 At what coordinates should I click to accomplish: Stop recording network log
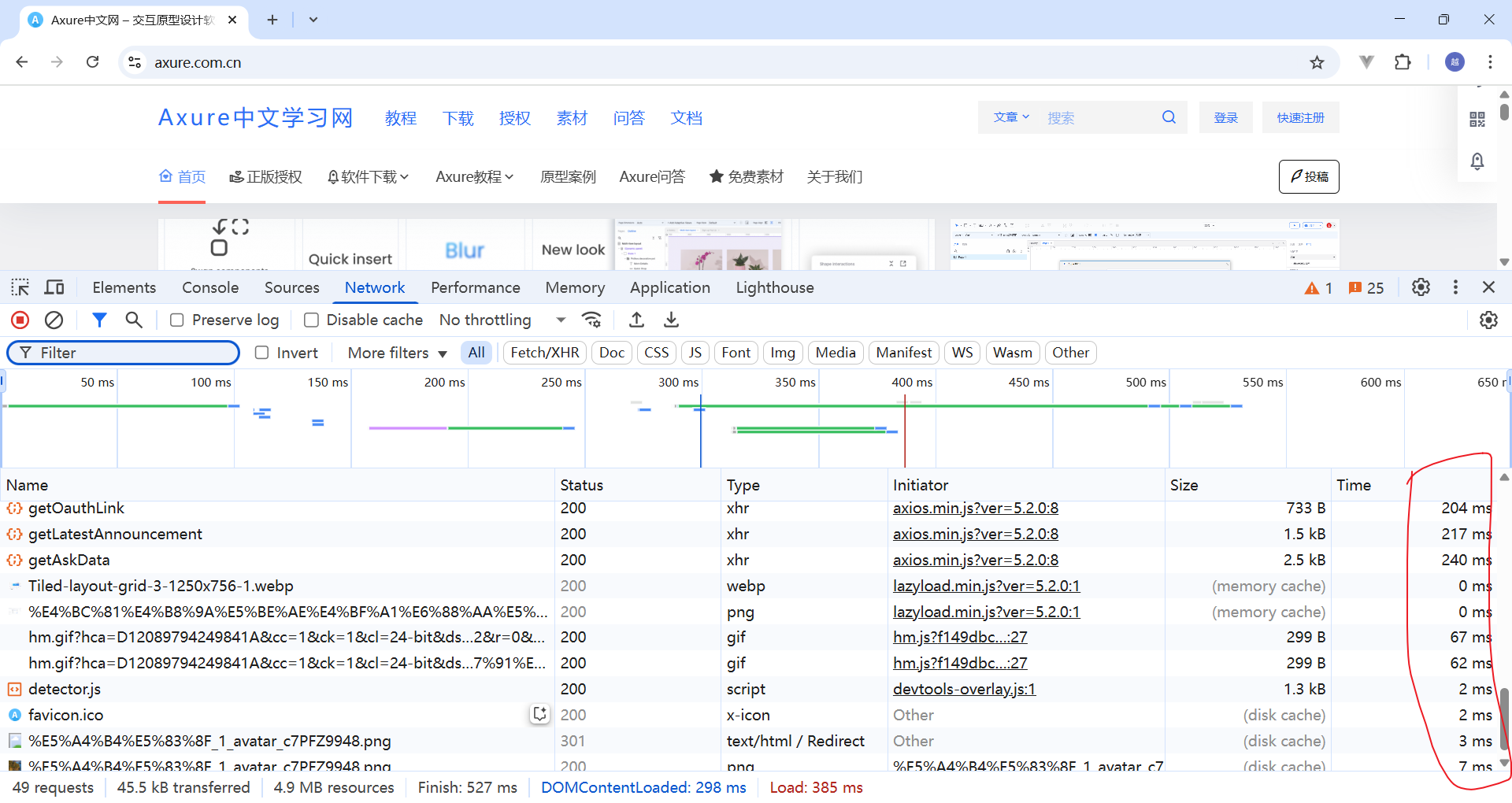[20, 320]
